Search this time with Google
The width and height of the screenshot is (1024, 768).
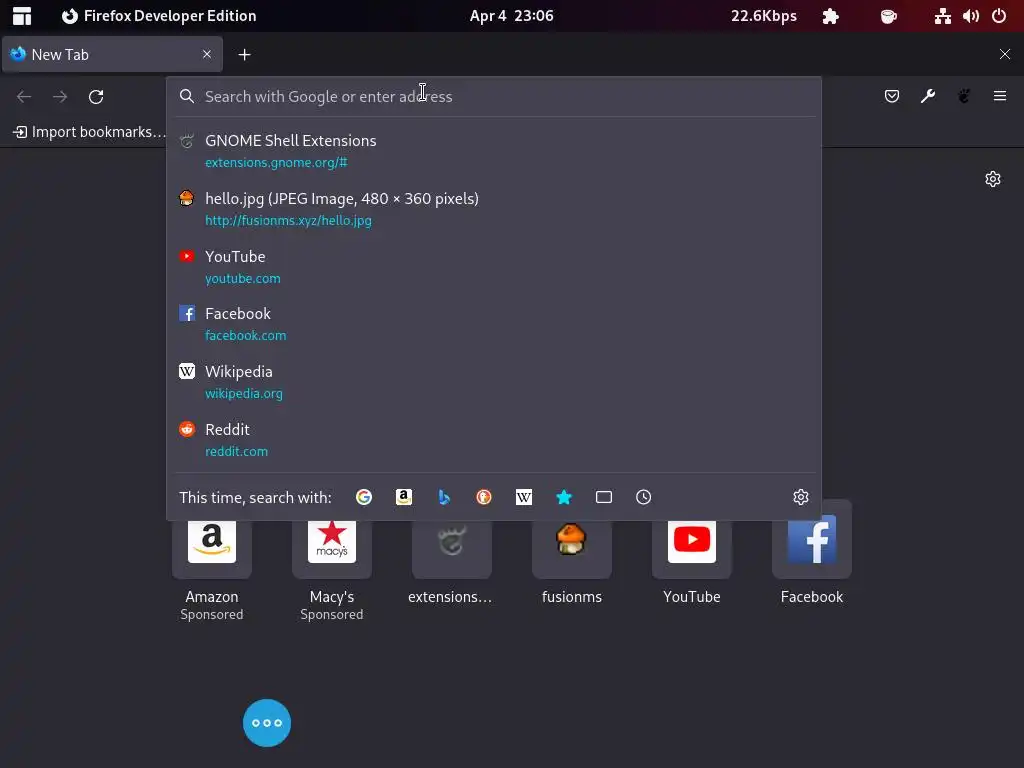tap(364, 498)
